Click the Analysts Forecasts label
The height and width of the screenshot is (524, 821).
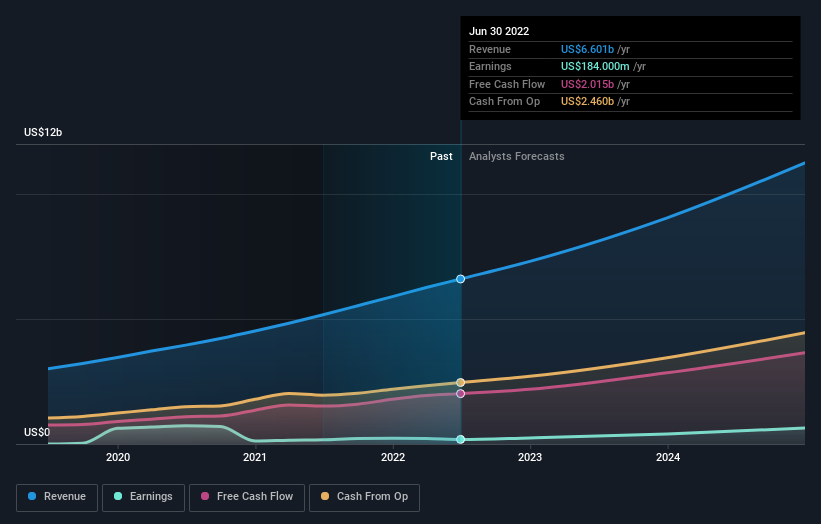click(516, 156)
